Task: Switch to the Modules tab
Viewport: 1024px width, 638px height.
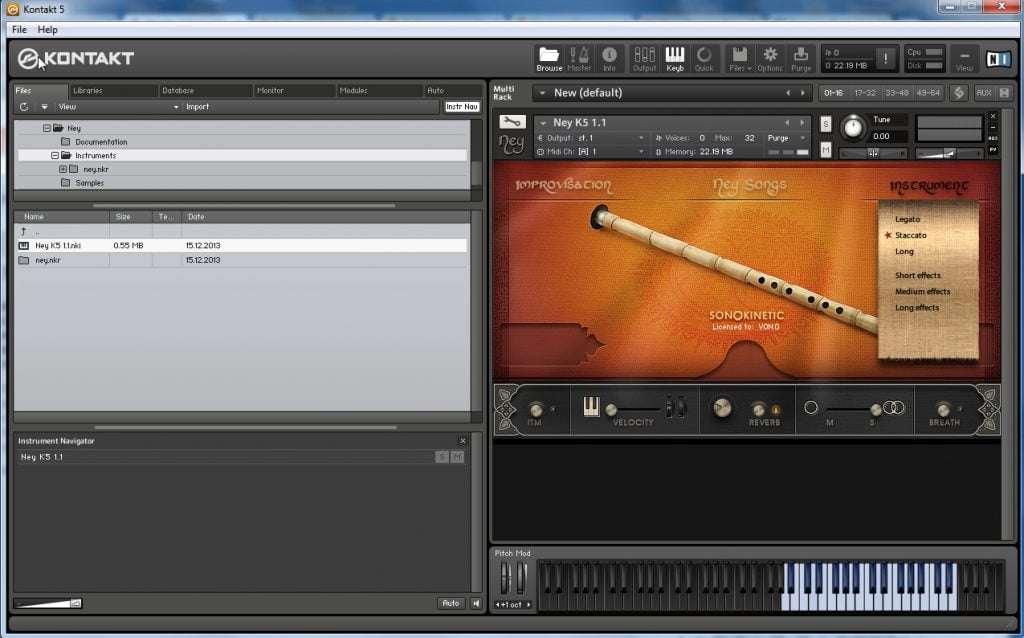Action: (379, 91)
